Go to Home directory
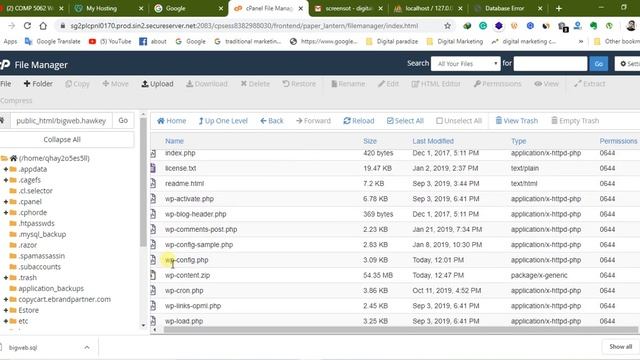640x360 pixels. pyautogui.click(x=171, y=121)
